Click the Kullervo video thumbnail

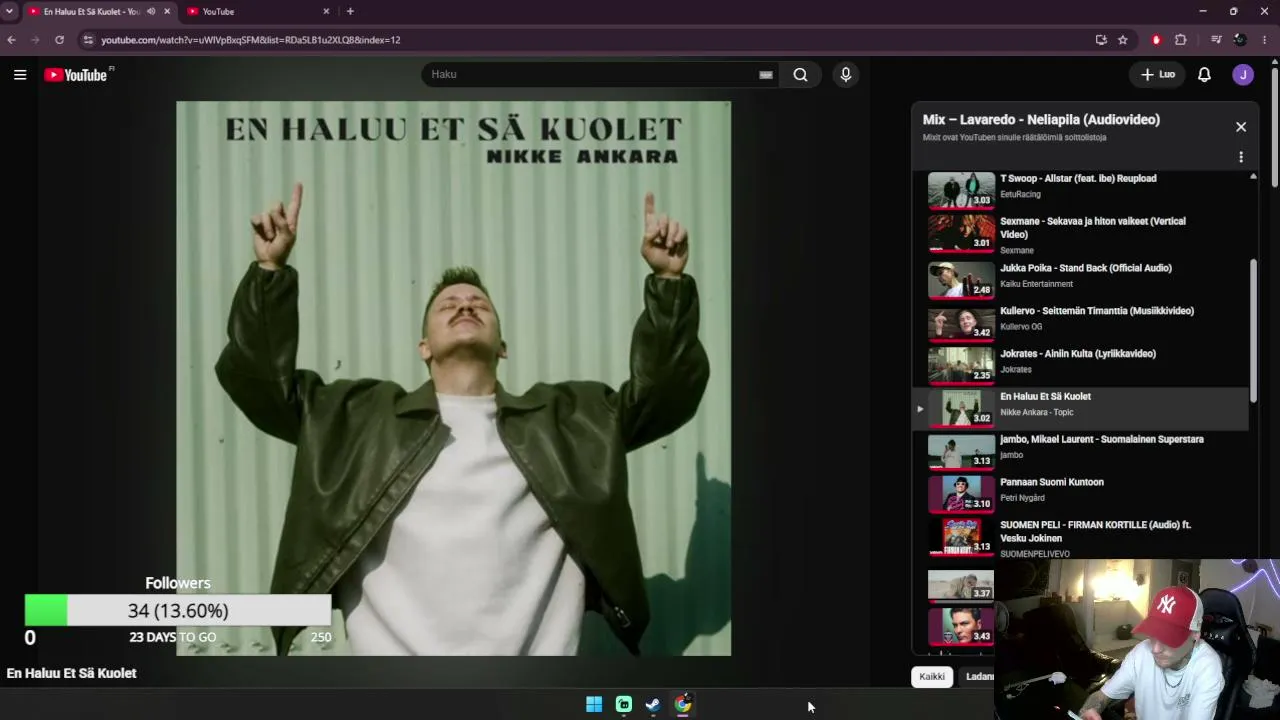961,323
